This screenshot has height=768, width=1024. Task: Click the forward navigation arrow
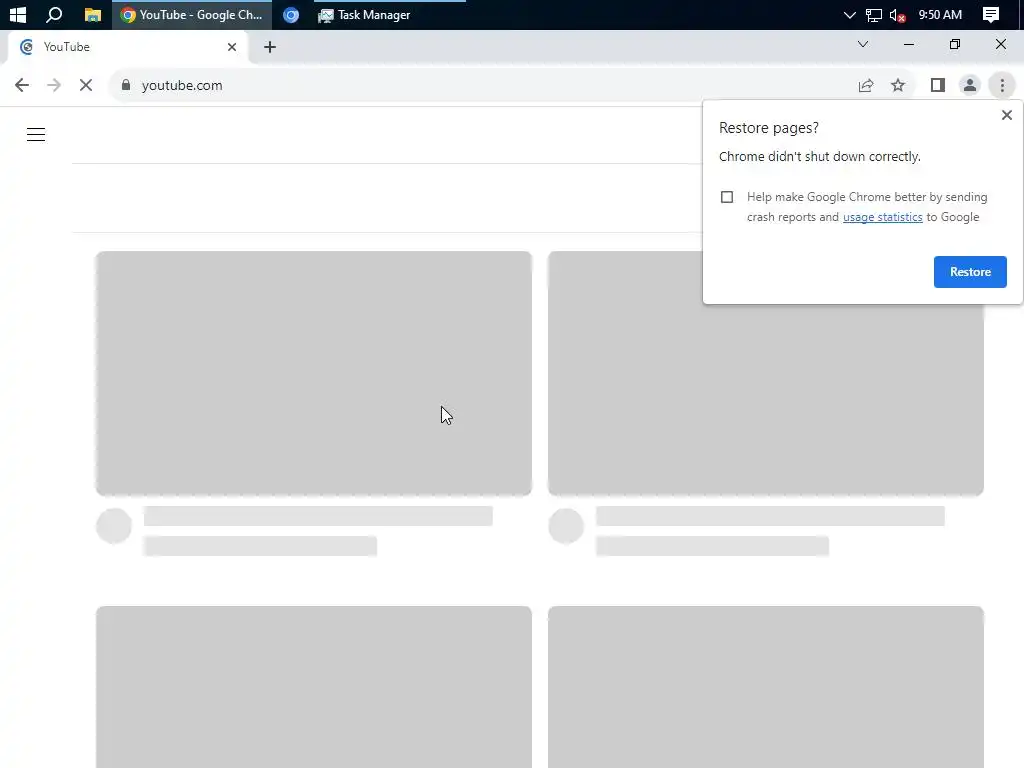click(54, 85)
